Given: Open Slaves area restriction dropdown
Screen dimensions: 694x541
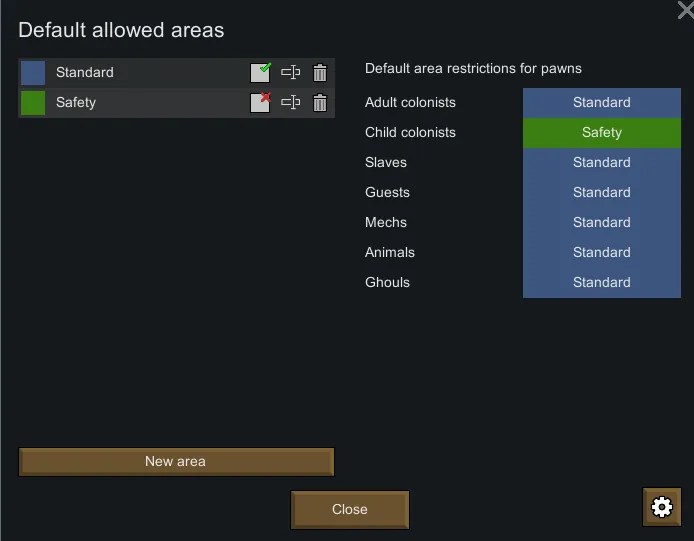Looking at the screenshot, I should coord(601,163).
